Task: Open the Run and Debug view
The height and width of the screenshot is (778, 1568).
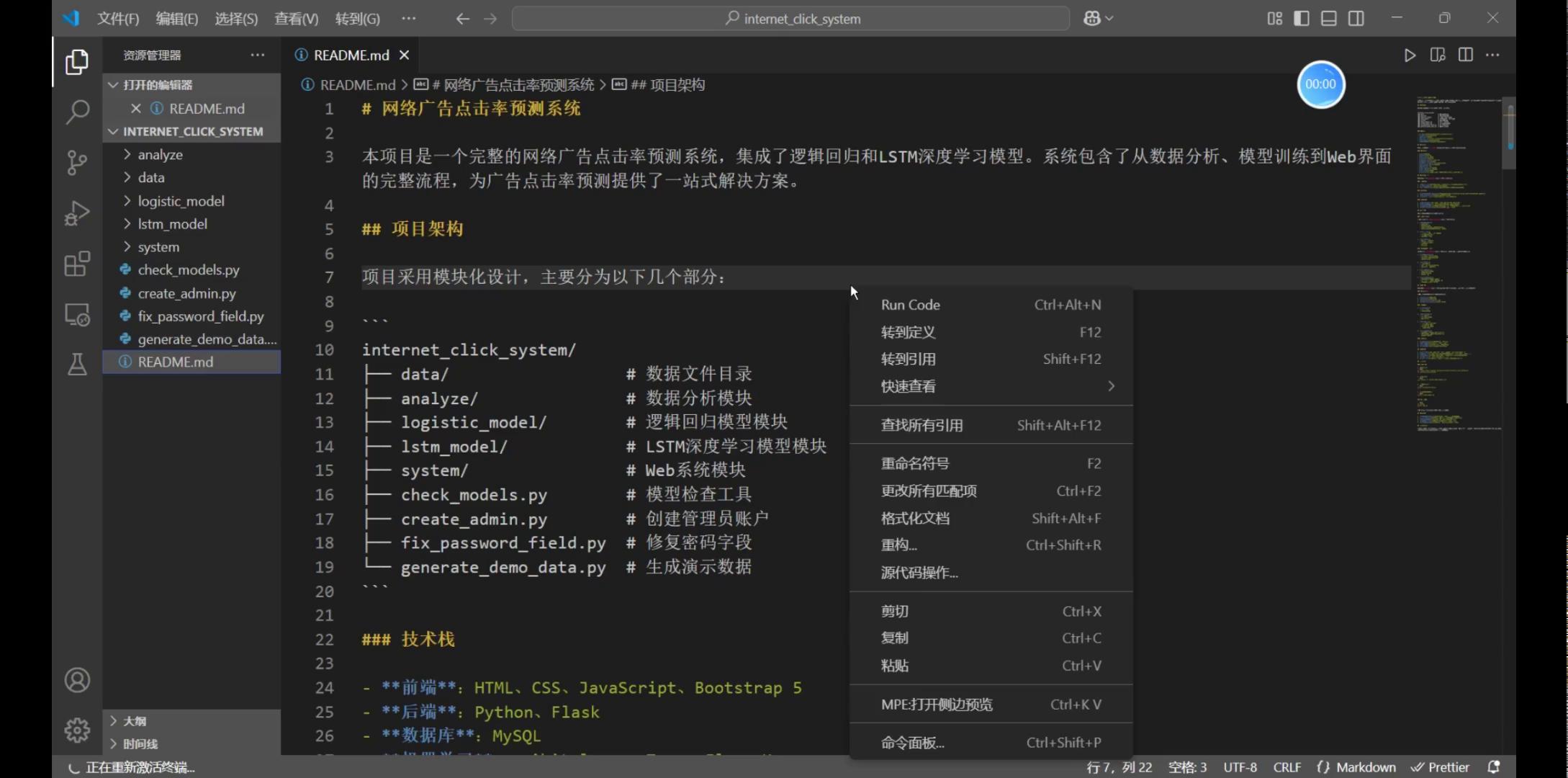Action: click(x=77, y=213)
